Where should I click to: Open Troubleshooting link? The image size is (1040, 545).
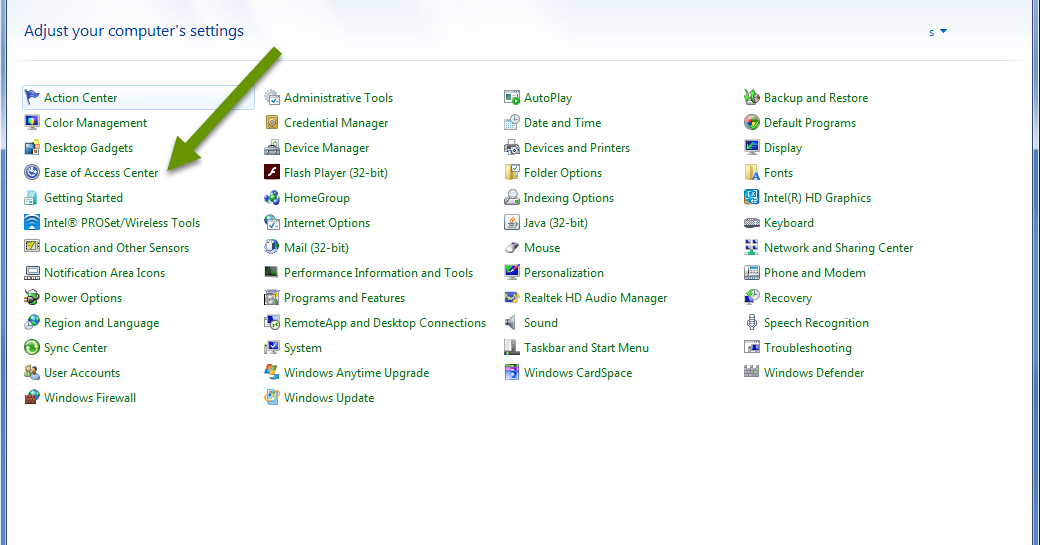coord(808,347)
